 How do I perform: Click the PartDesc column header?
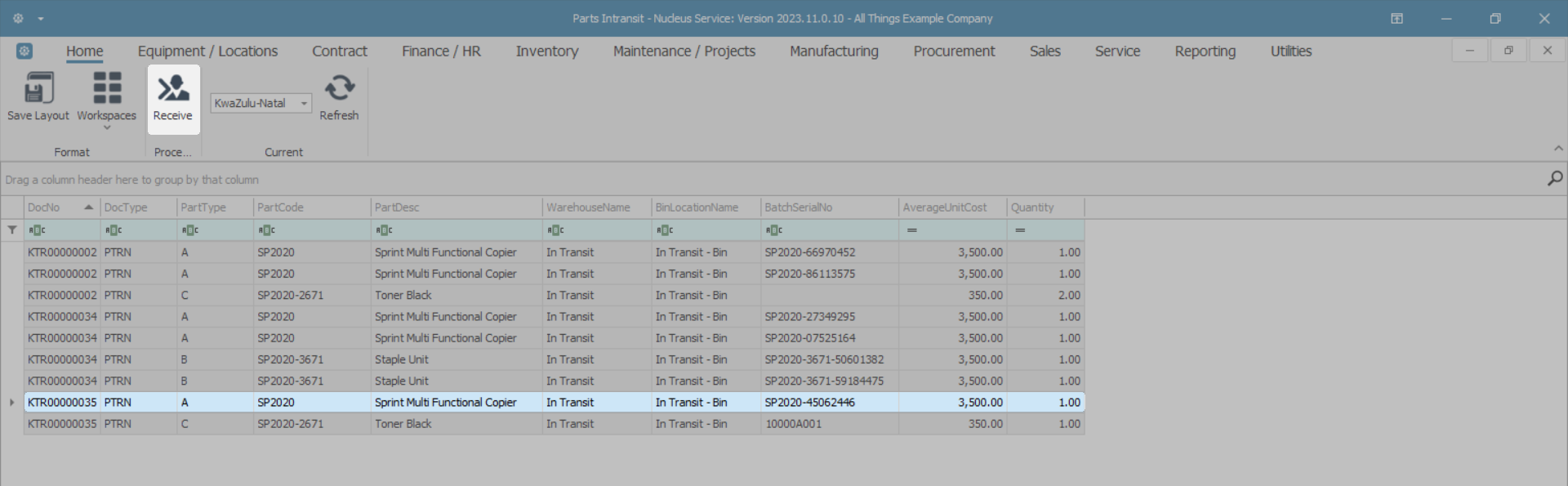coord(457,207)
